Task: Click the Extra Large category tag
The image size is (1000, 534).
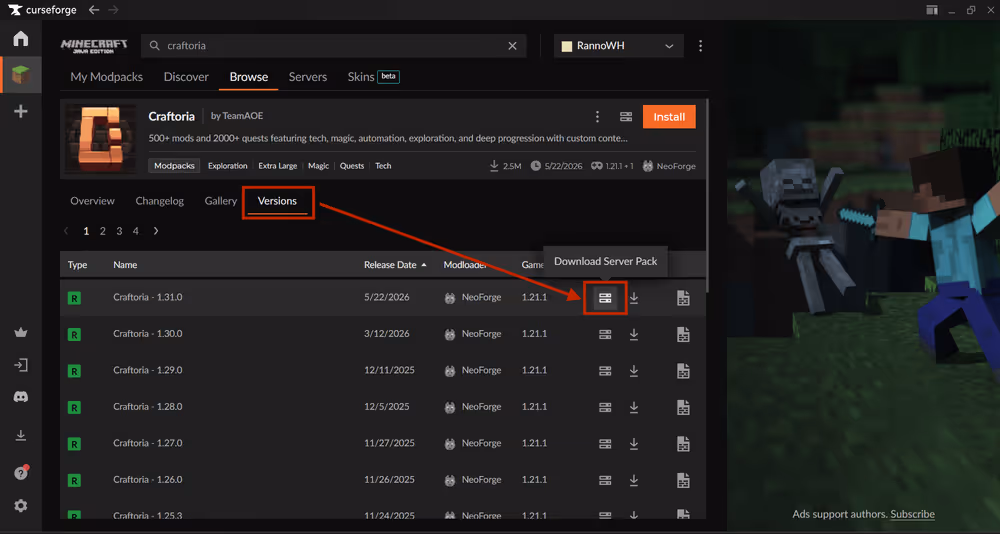Action: click(277, 166)
